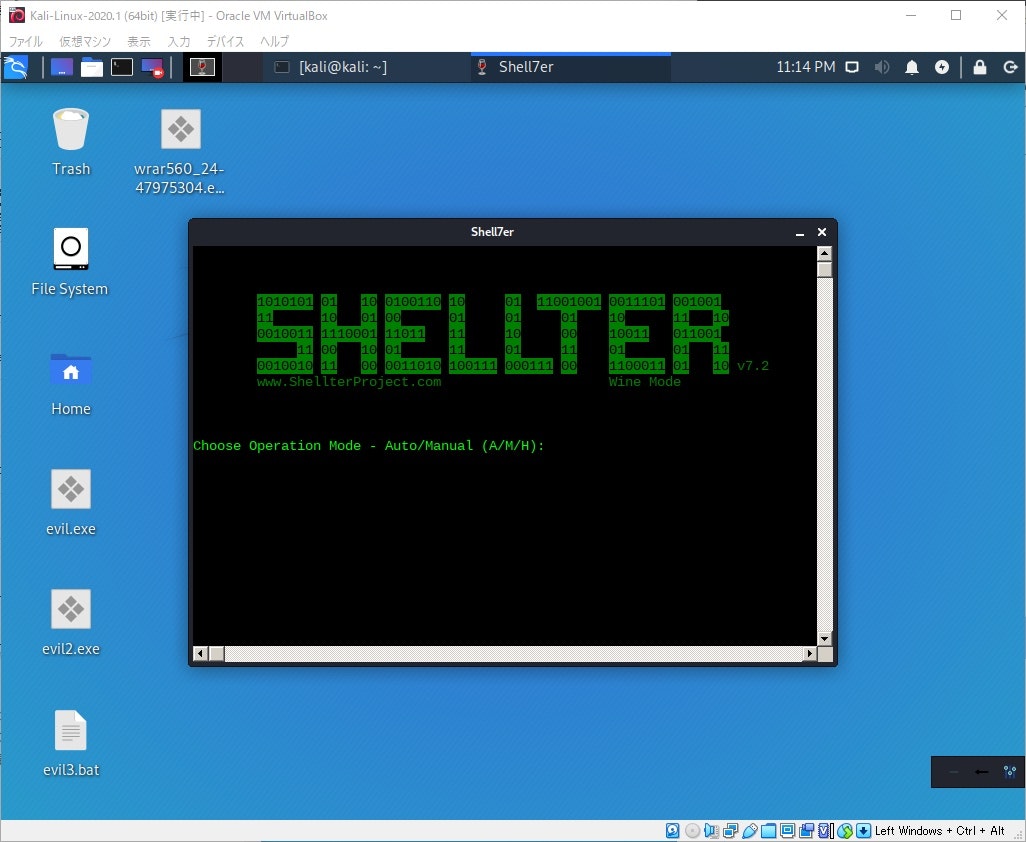Click the horizontal scrollbar thumb in Shell7er
Viewport: 1026px width, 842px height.
click(216, 653)
